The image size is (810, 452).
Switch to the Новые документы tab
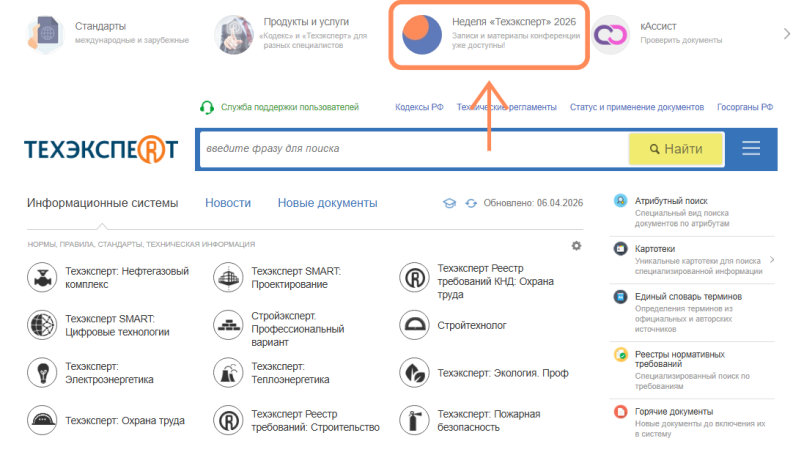pos(327,203)
